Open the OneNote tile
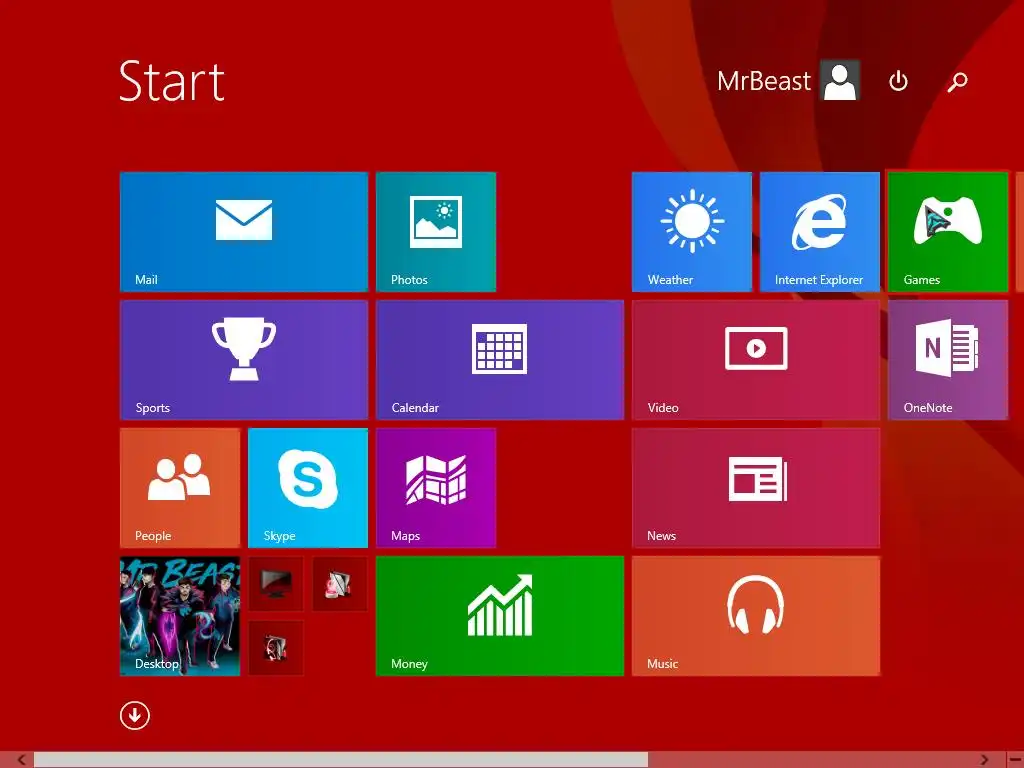This screenshot has width=1024, height=768. point(948,360)
